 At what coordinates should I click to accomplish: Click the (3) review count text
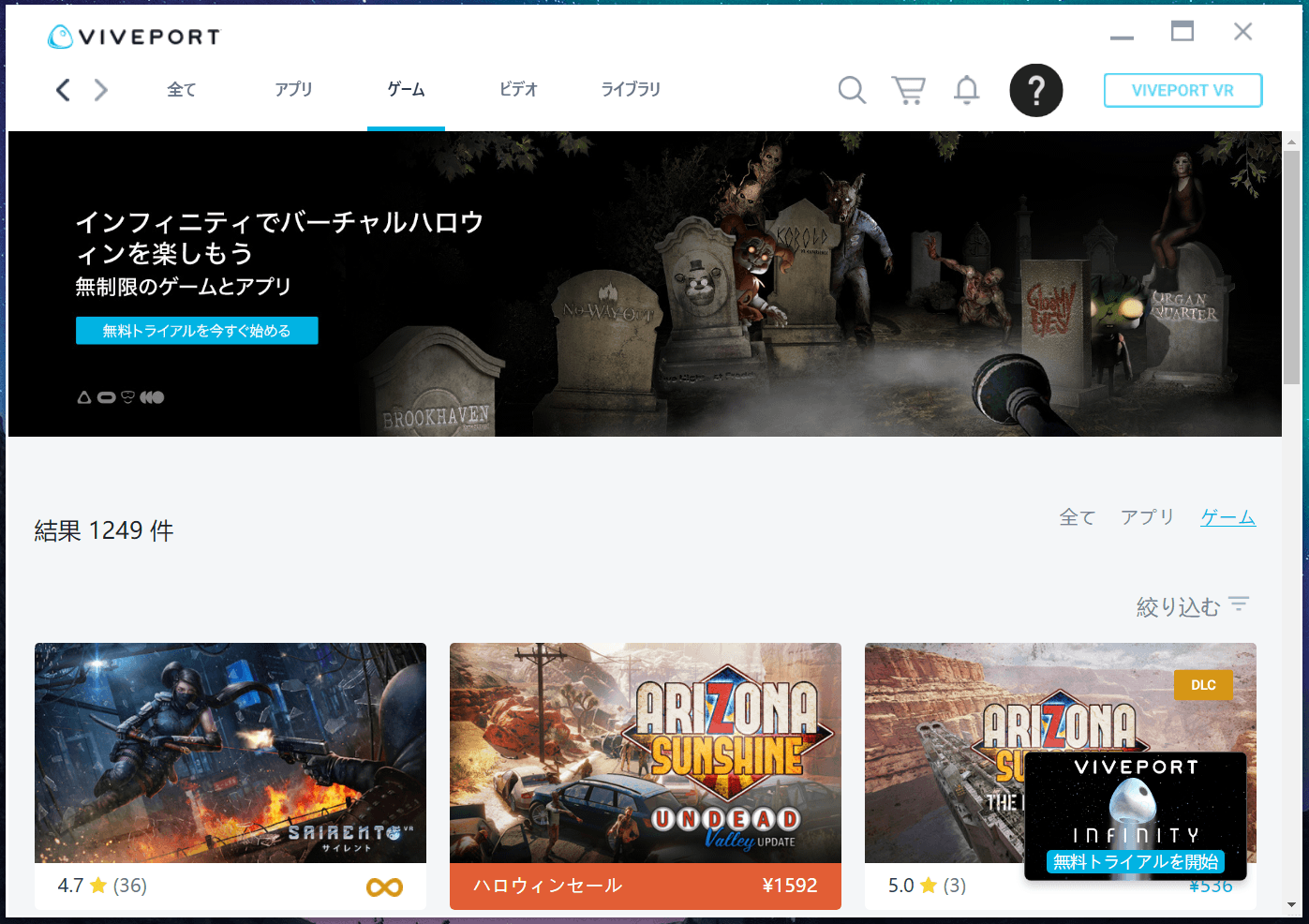(x=955, y=886)
